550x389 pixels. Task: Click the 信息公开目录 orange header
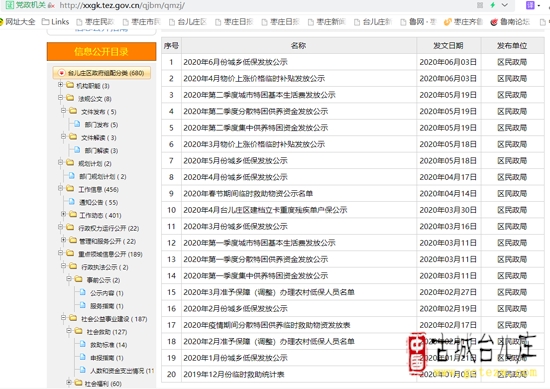(x=101, y=52)
